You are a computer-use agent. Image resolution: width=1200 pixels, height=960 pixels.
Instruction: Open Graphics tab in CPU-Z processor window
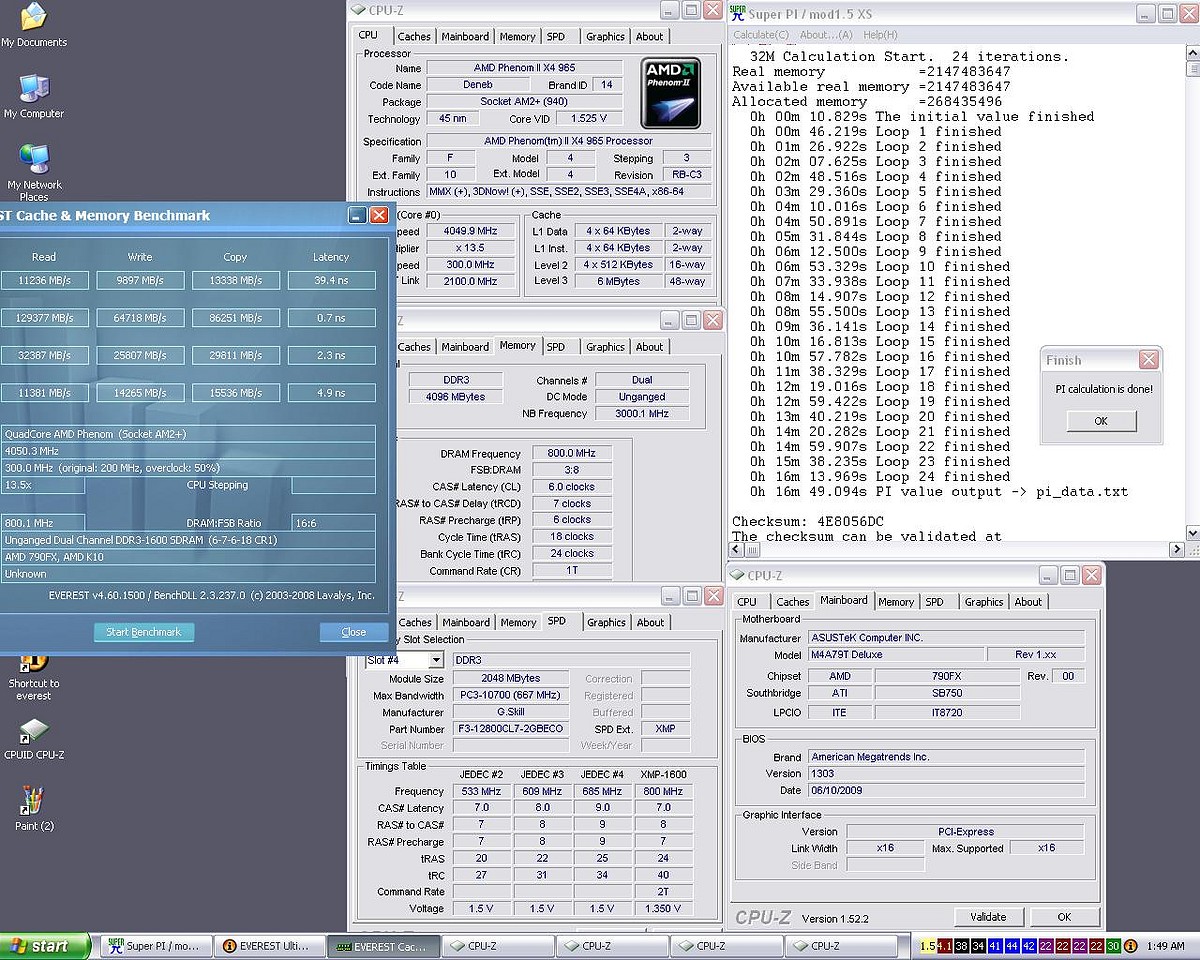[x=605, y=37]
